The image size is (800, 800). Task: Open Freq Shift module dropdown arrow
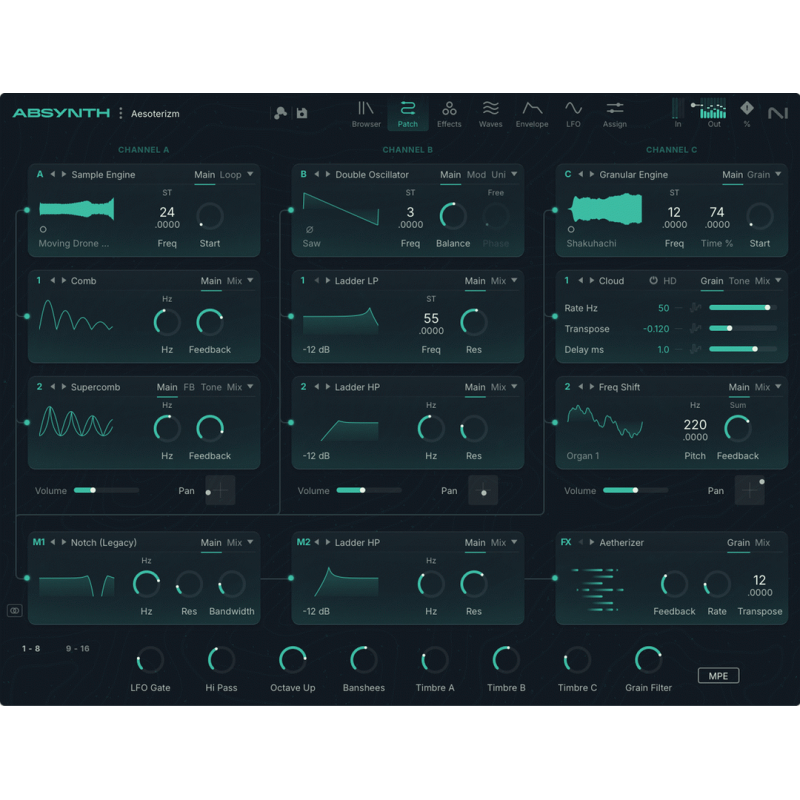click(x=778, y=387)
